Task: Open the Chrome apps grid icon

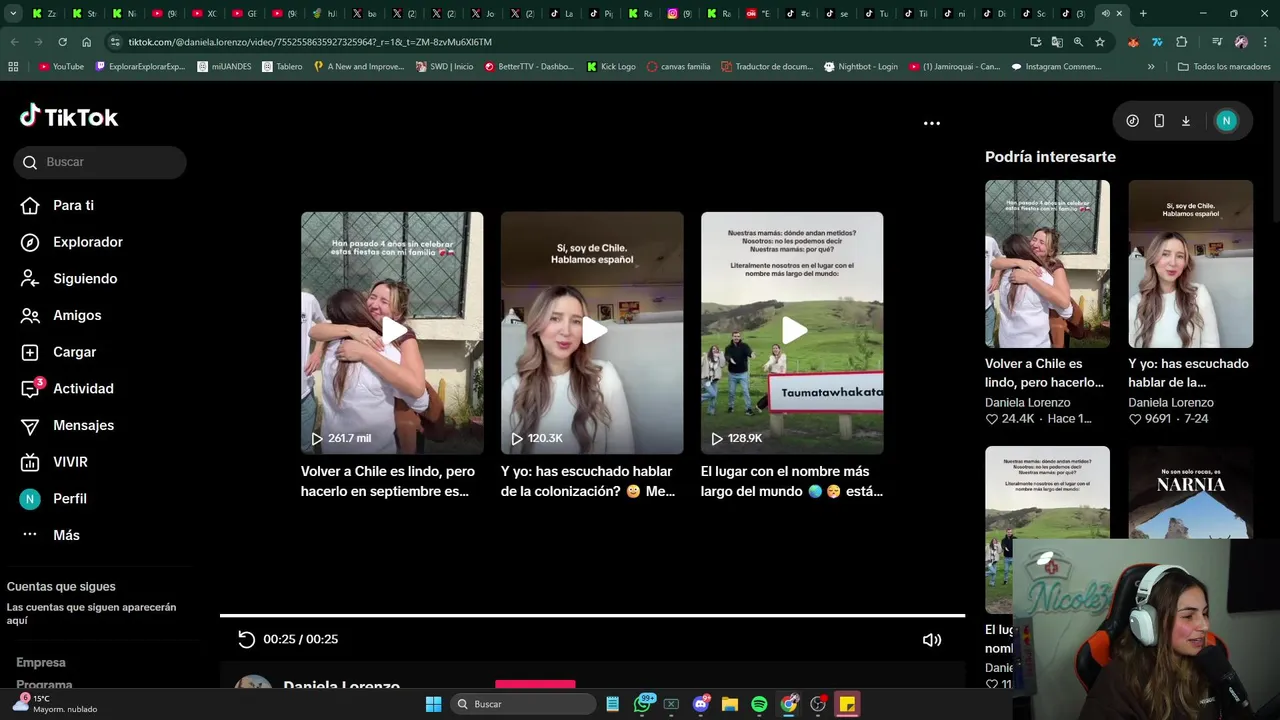Action: click(13, 67)
